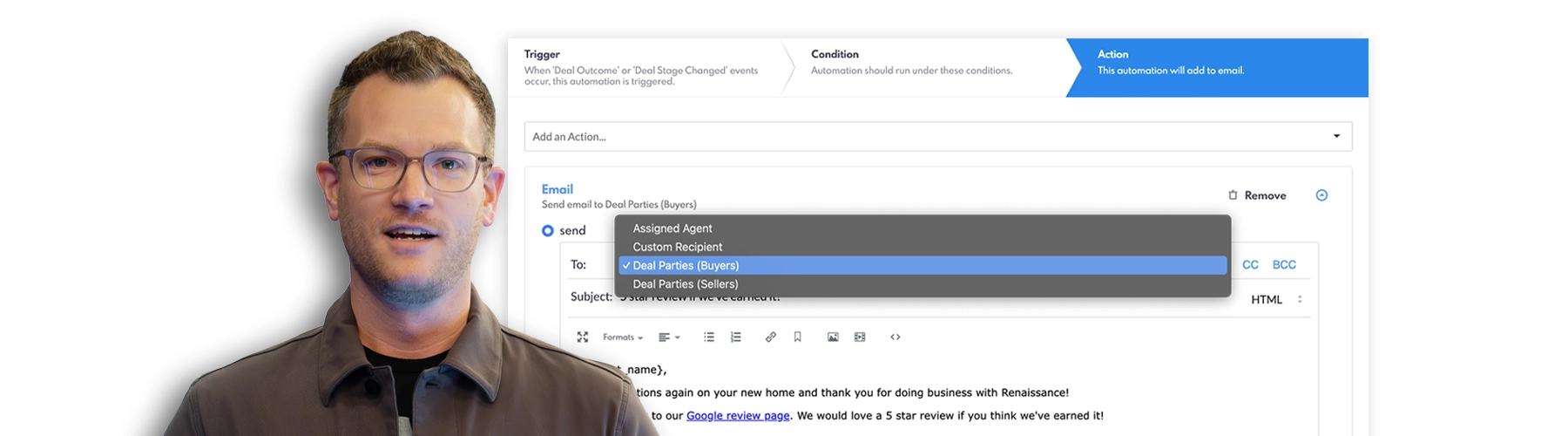
Task: Go to the Condition step
Action: point(911,63)
